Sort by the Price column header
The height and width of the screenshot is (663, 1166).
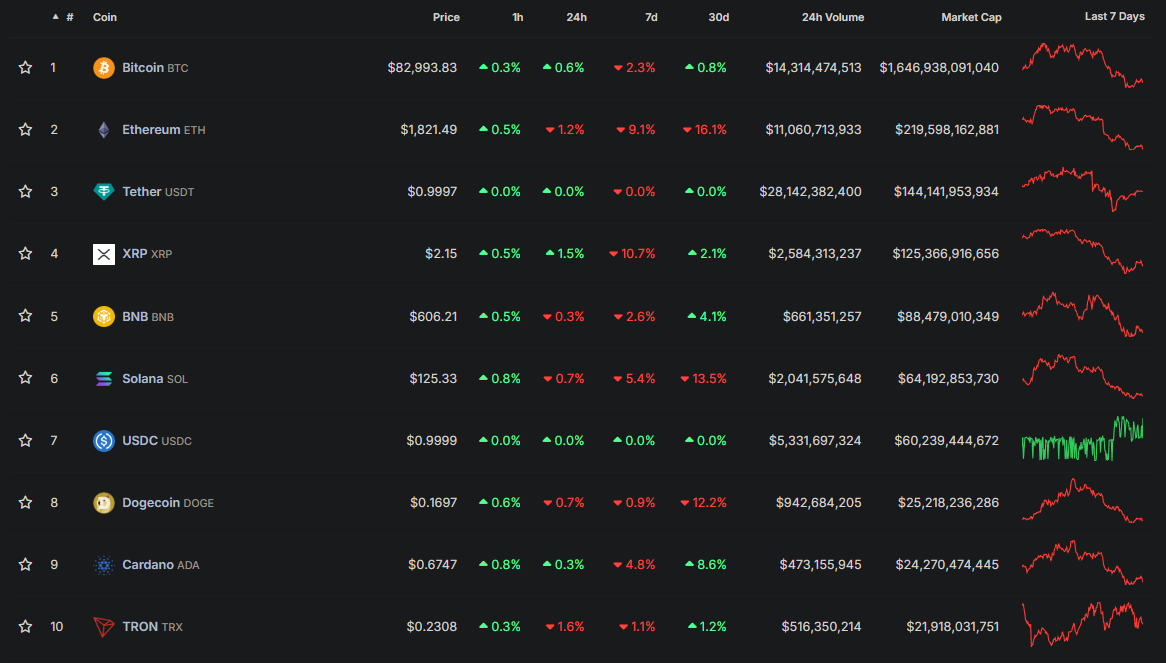coord(446,17)
